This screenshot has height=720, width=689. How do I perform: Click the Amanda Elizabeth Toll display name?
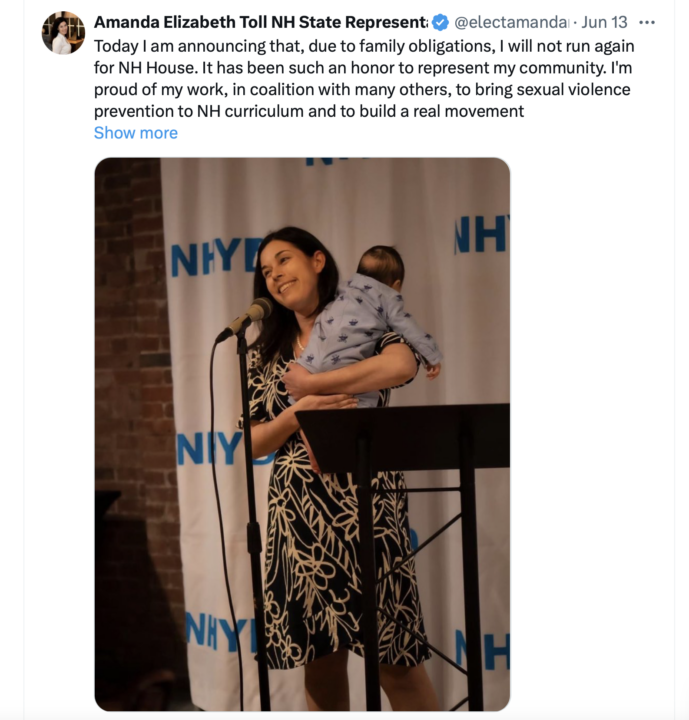pos(260,22)
